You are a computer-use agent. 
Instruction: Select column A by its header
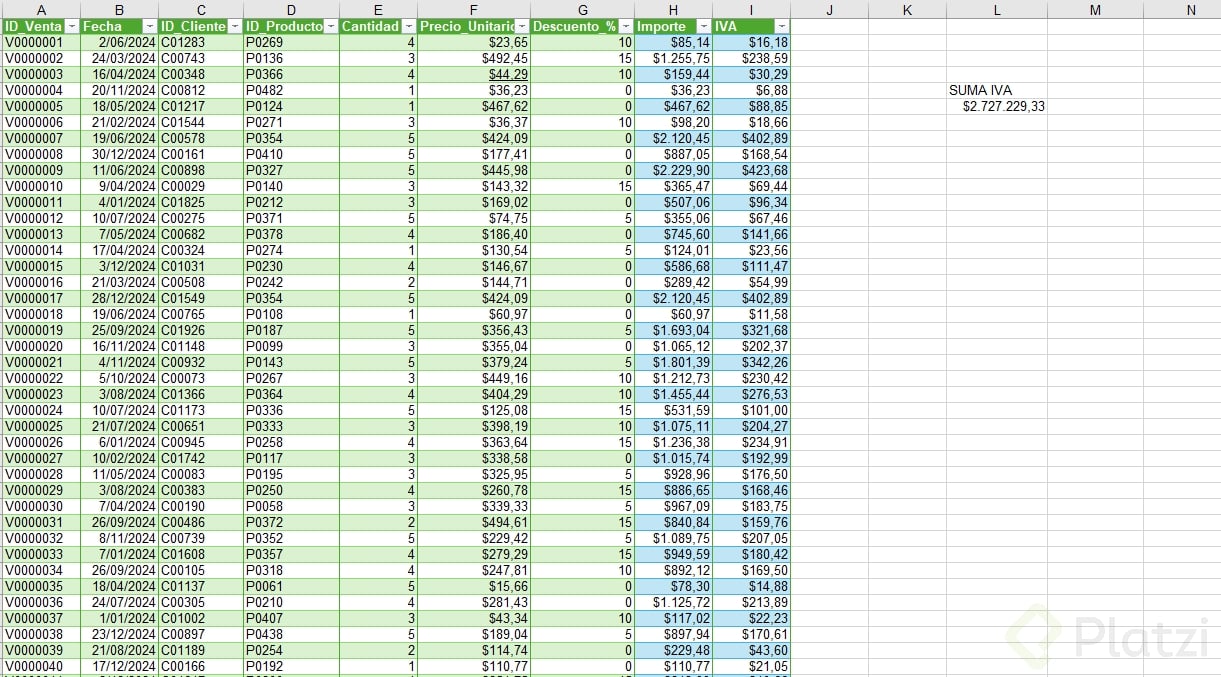pos(40,9)
